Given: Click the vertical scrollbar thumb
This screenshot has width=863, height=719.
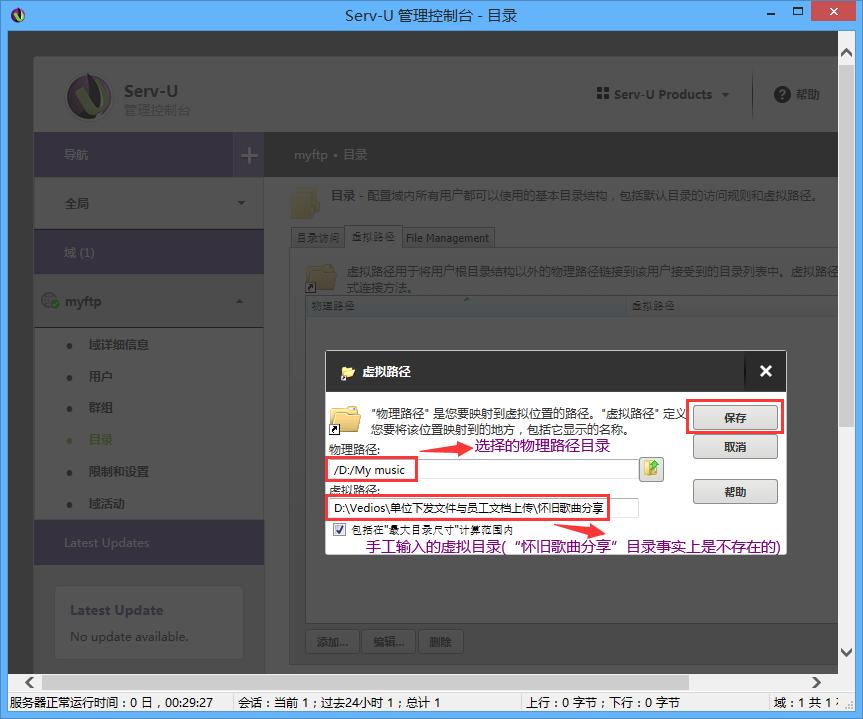Looking at the screenshot, I should [846, 245].
